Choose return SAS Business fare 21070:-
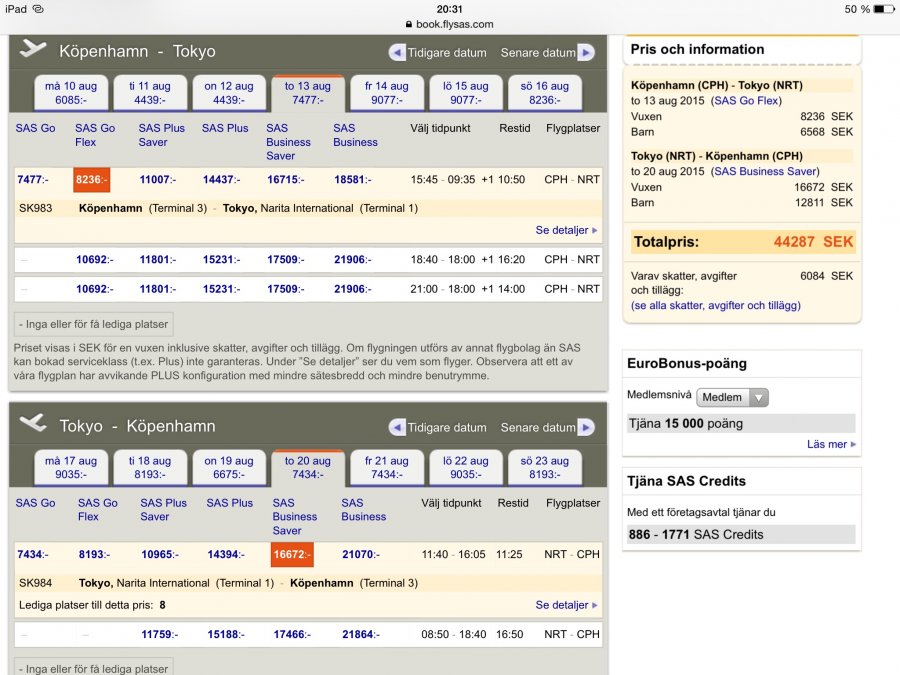The image size is (900, 675). [361, 554]
